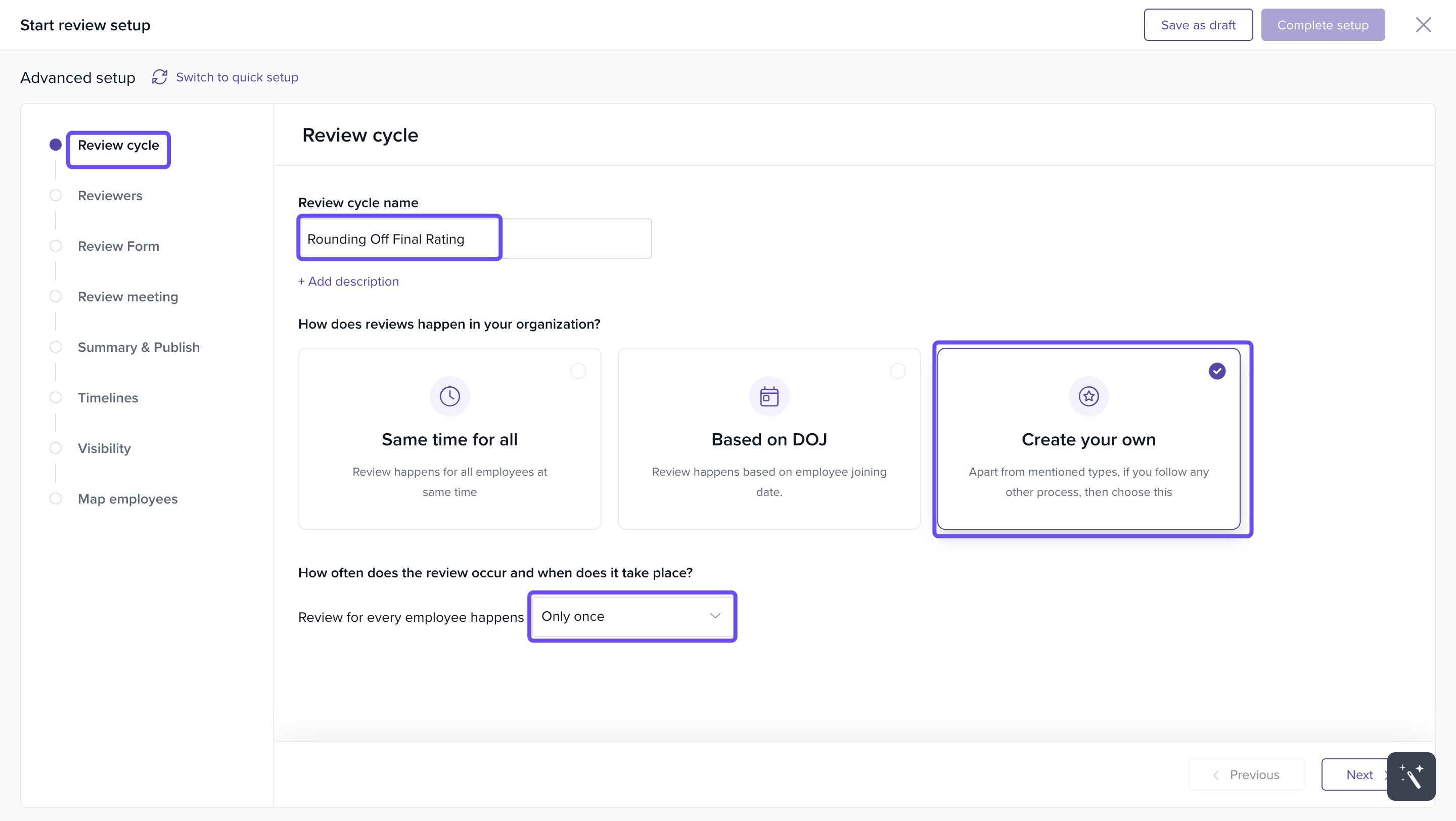Click the Review cycle page heading
The width and height of the screenshot is (1456, 821).
pyautogui.click(x=360, y=135)
